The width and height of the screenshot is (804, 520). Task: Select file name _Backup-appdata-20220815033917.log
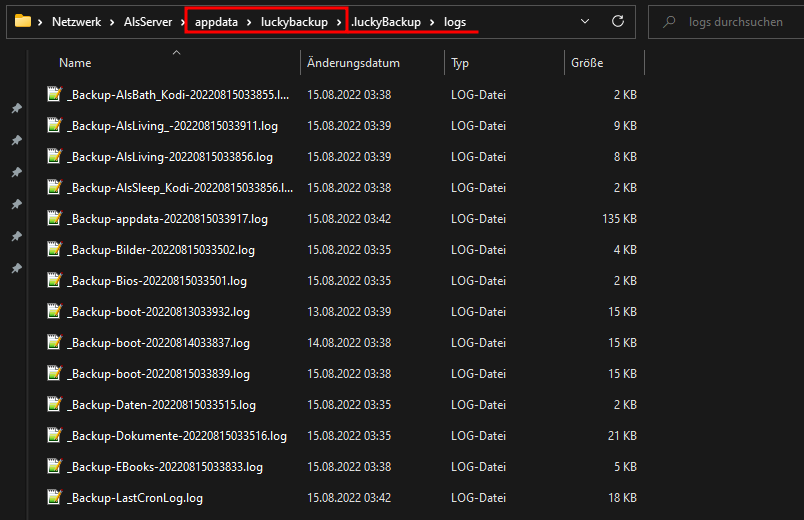(x=167, y=219)
